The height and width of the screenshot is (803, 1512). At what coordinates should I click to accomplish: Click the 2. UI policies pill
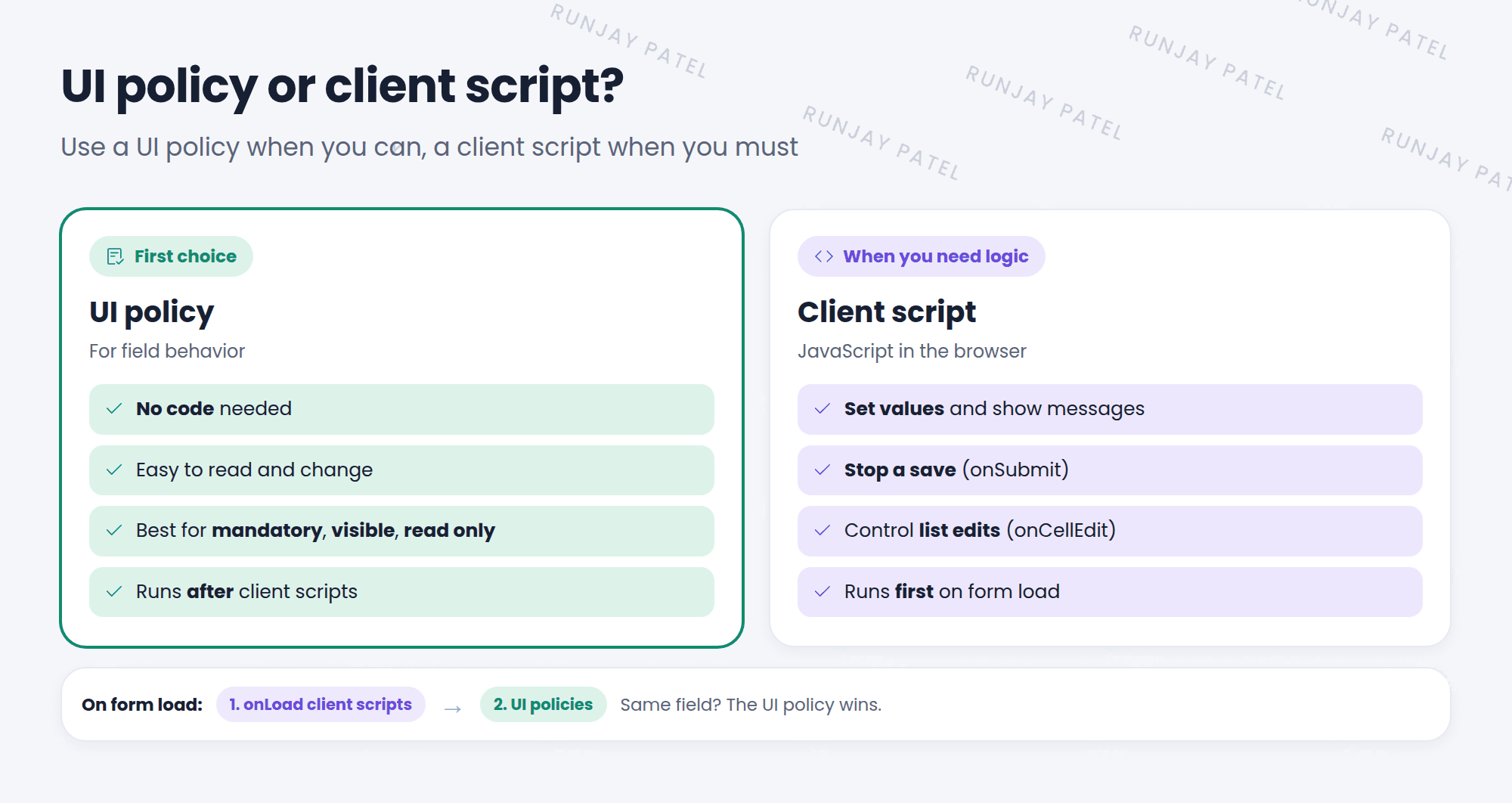point(543,704)
